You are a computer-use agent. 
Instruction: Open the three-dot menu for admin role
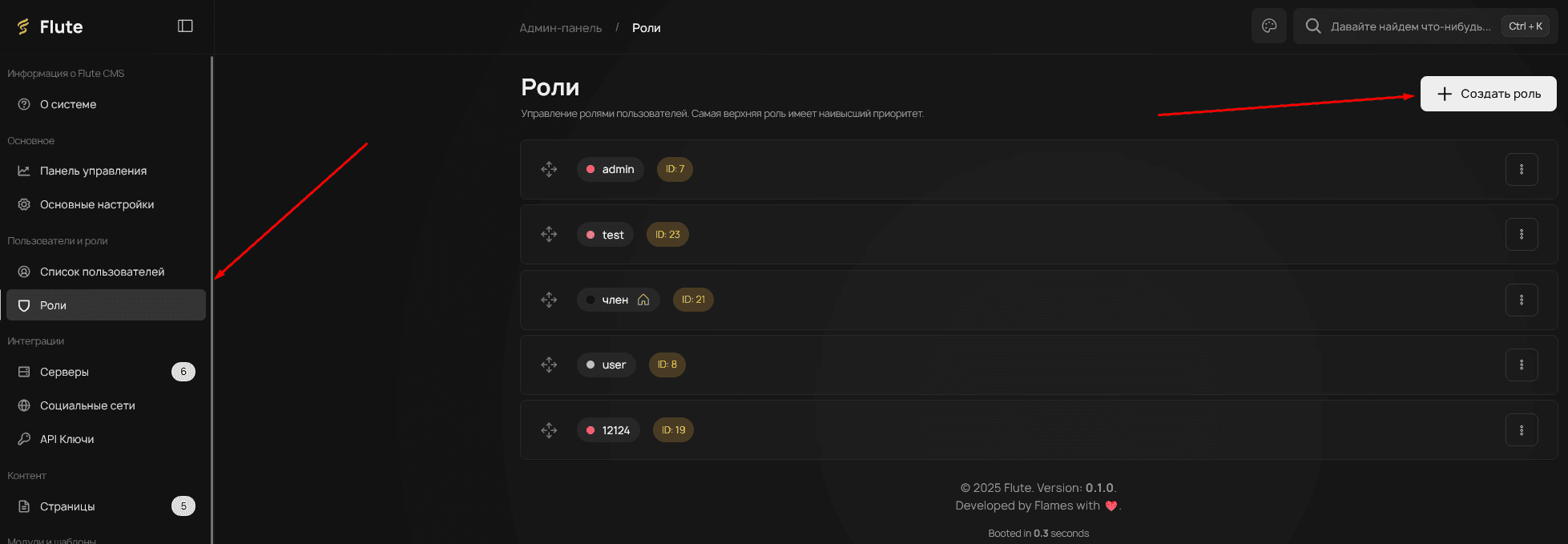click(x=1521, y=169)
